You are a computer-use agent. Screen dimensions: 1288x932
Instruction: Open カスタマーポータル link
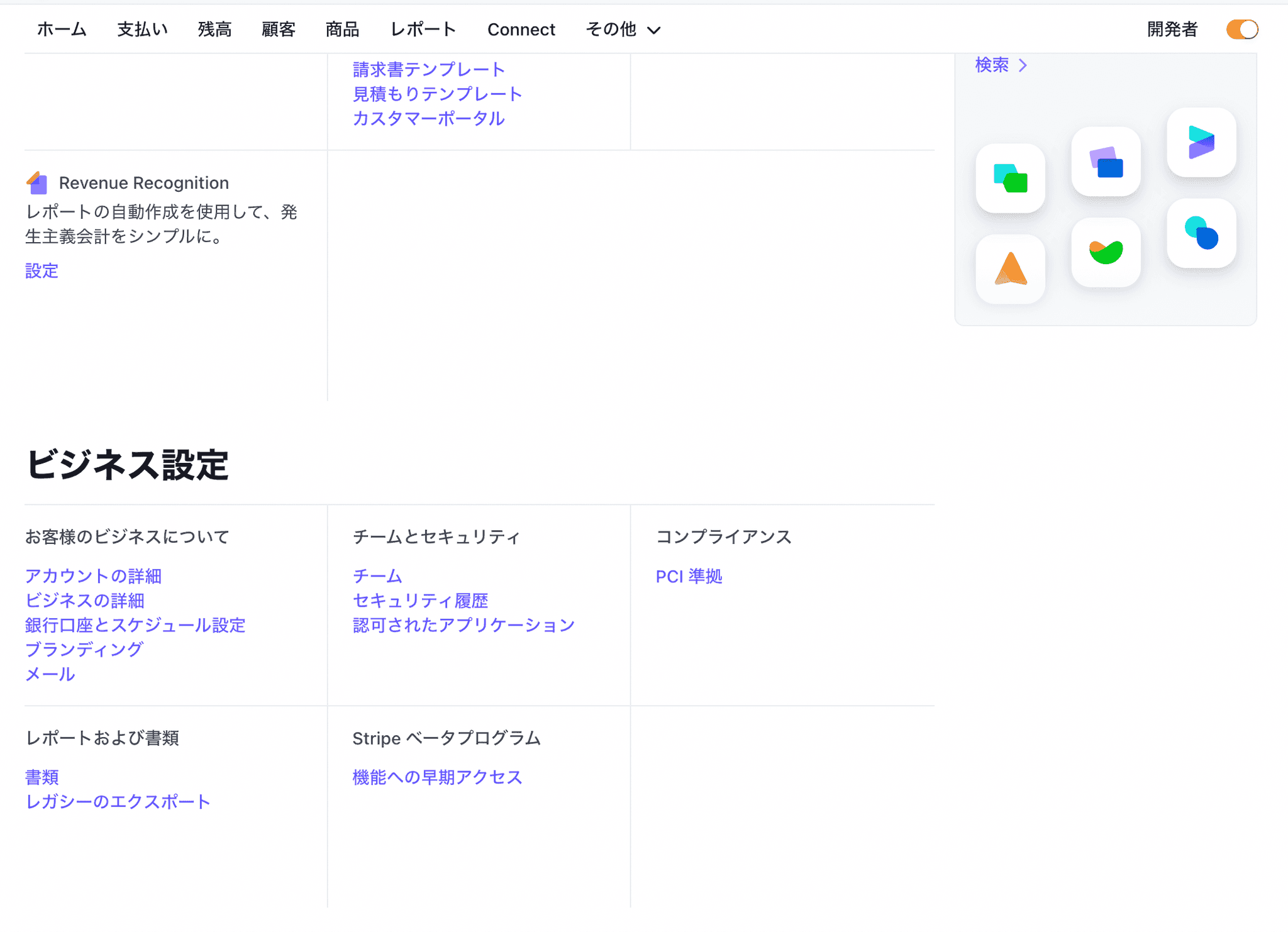pos(429,118)
